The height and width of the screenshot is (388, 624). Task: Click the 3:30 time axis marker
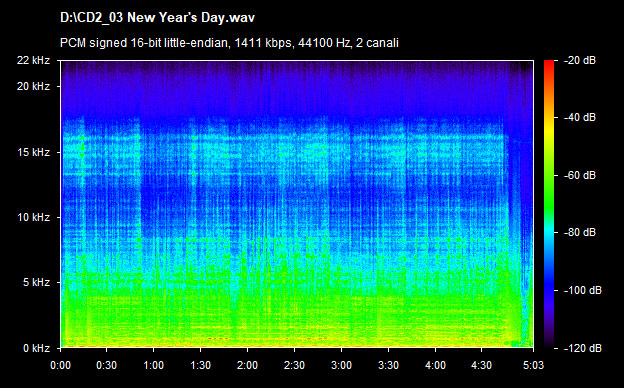(388, 365)
